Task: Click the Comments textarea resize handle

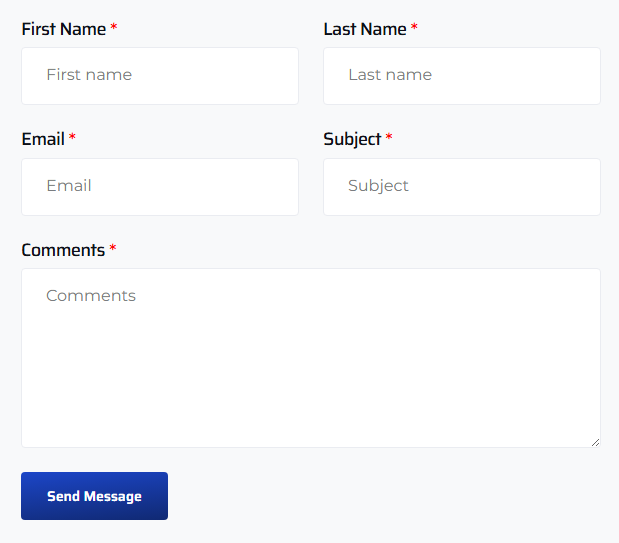Action: [x=595, y=442]
